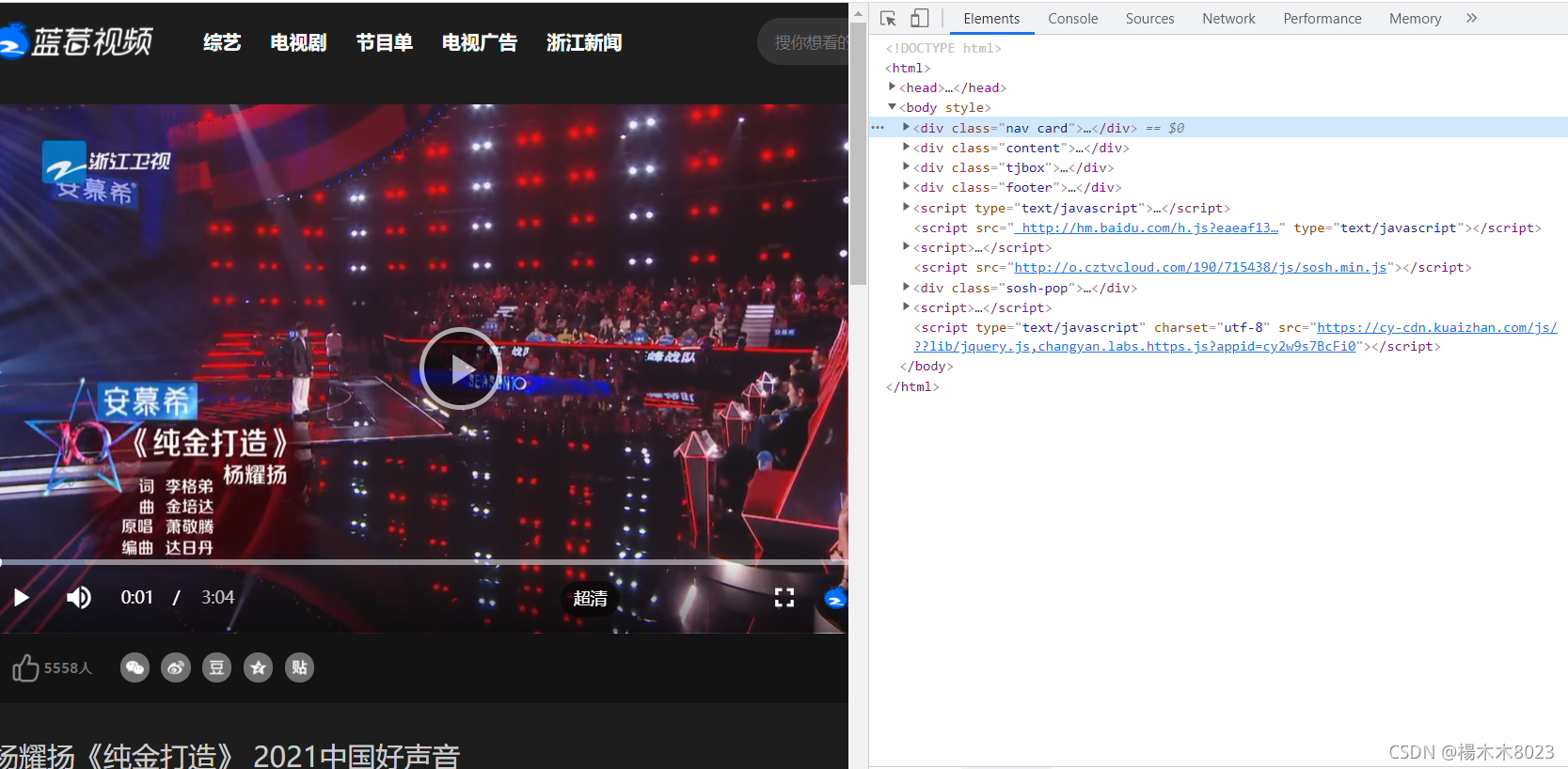Select the html opening tag line
The width and height of the screenshot is (1568, 769).
coord(908,68)
